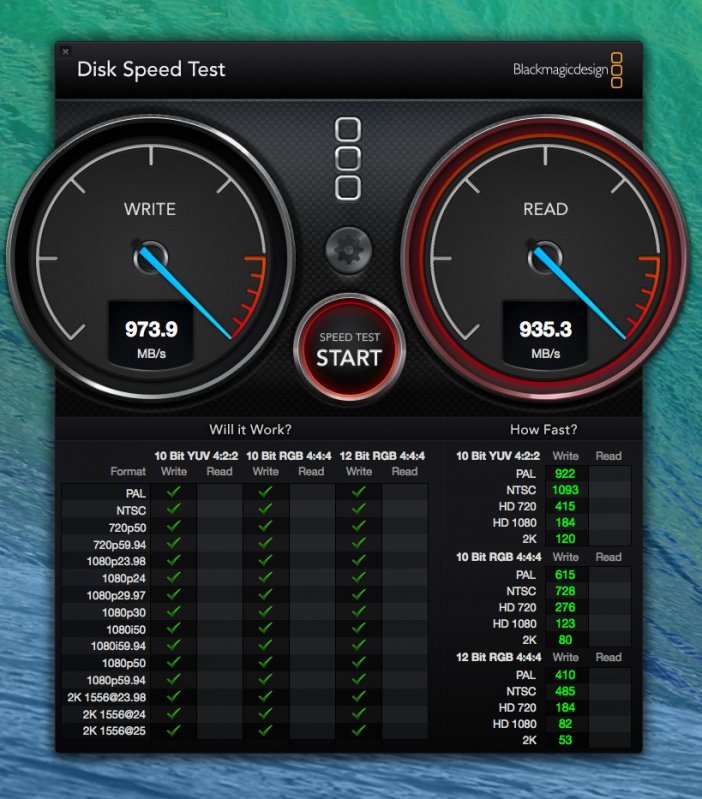702x799 pixels.
Task: Click 720p50 write checkmark under 12 Bit RGB 4:4:4
Action: [359, 526]
